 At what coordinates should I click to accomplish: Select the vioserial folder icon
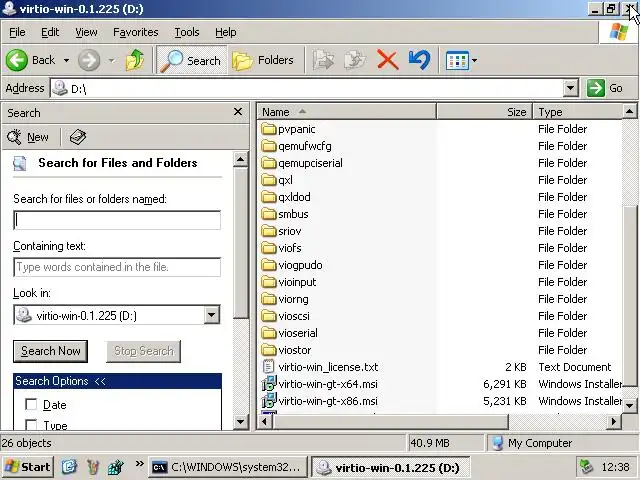tap(269, 333)
